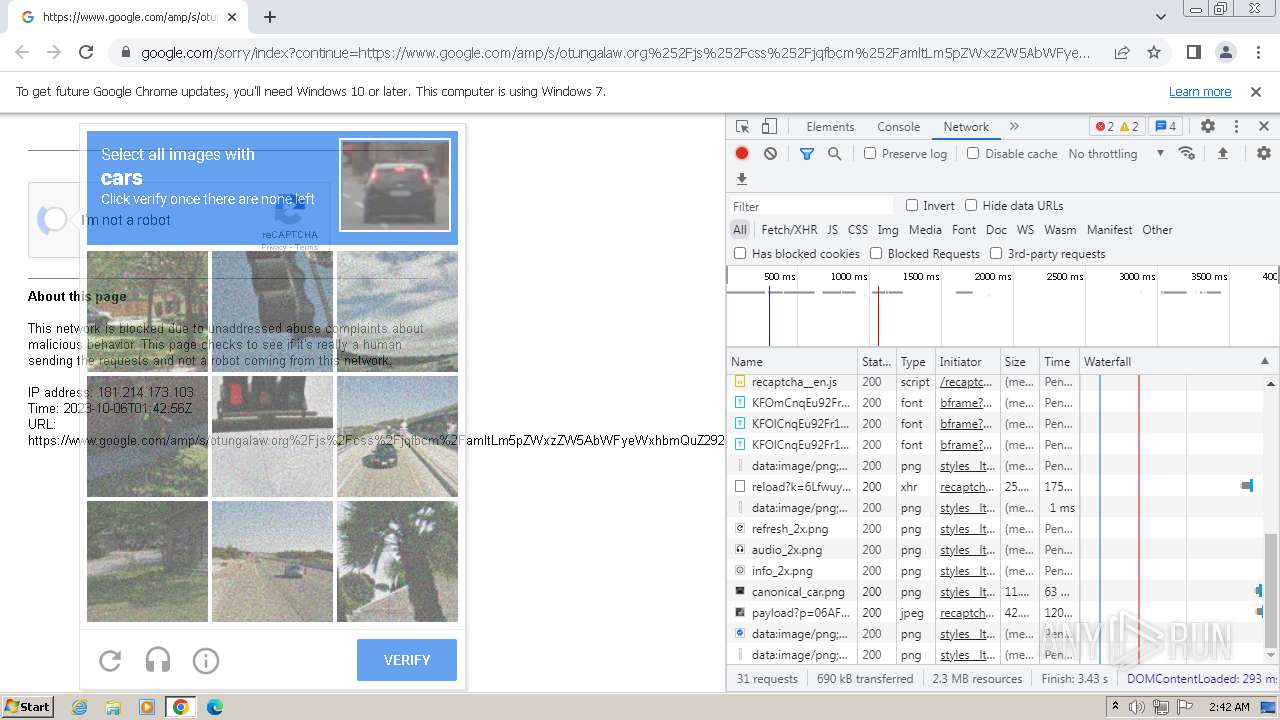Viewport: 1280px width, 720px height.
Task: Open the Learn more link
Action: pyautogui.click(x=1200, y=91)
